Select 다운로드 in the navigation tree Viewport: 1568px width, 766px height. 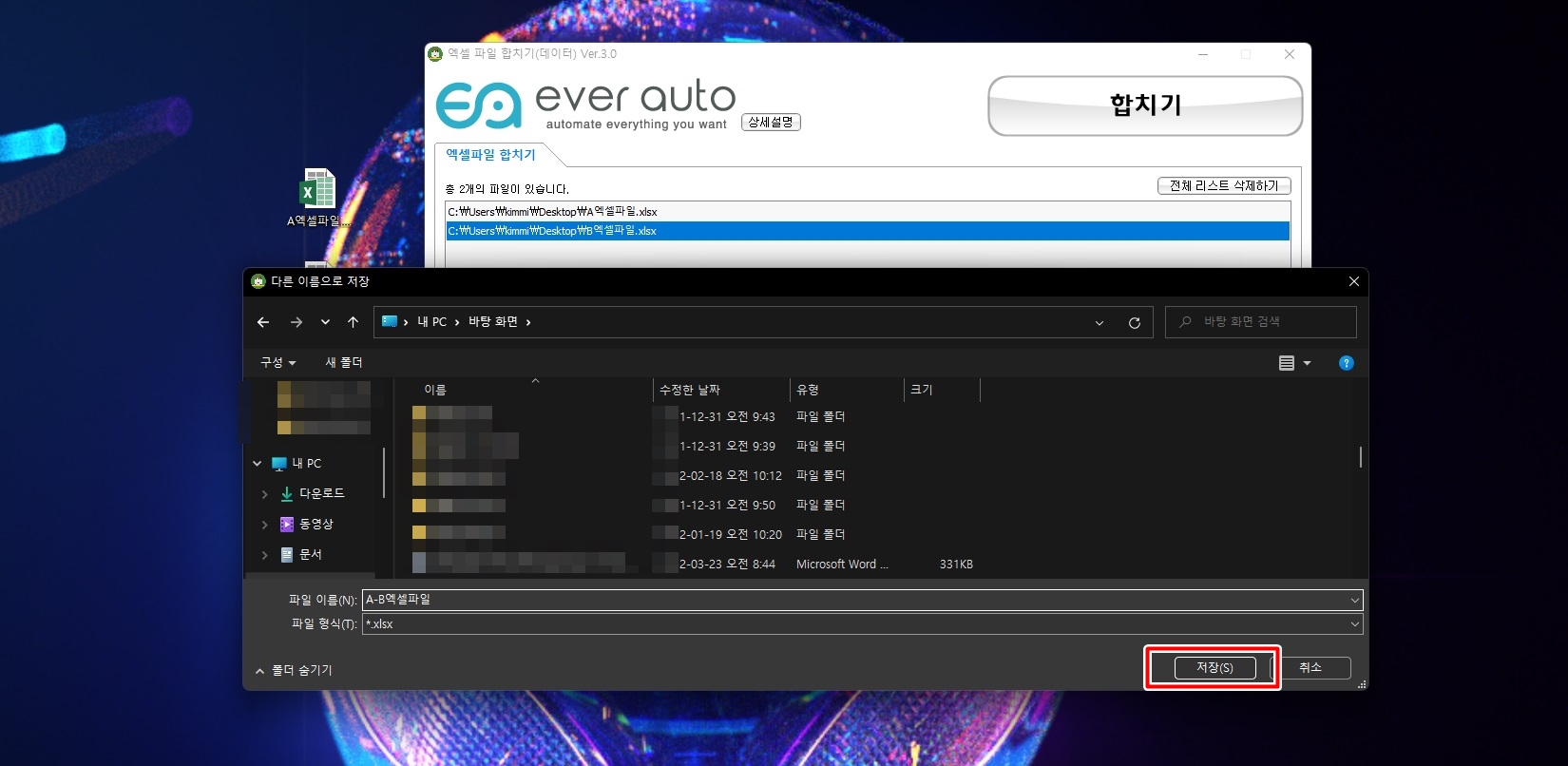pyautogui.click(x=321, y=494)
